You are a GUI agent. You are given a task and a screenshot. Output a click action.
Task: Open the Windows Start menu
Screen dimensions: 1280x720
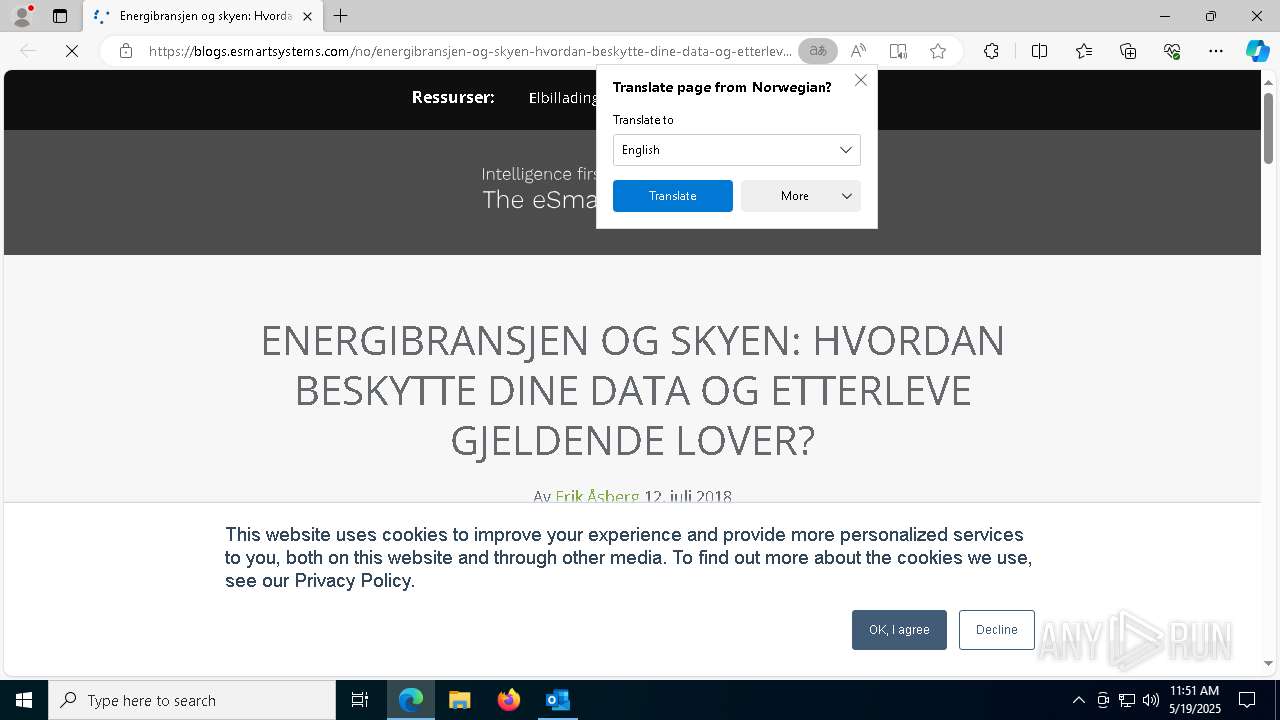(24, 700)
